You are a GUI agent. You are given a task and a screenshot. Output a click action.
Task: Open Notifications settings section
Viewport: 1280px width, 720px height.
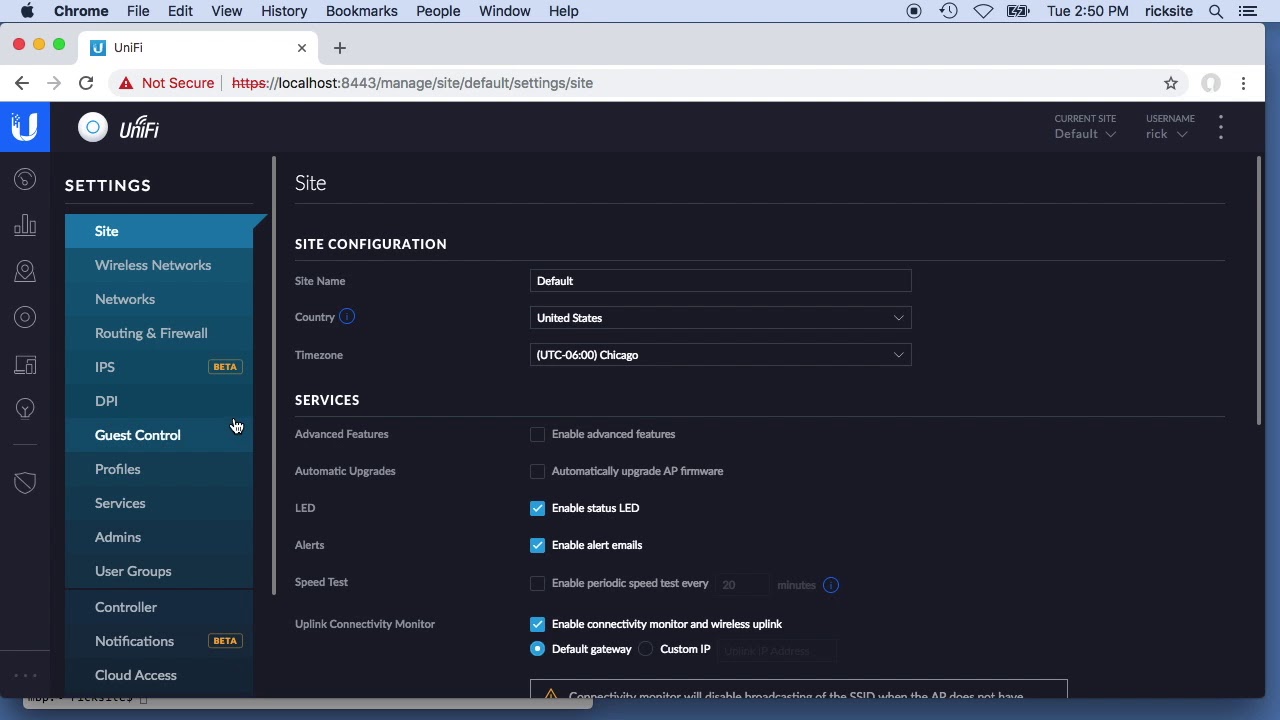160,641
